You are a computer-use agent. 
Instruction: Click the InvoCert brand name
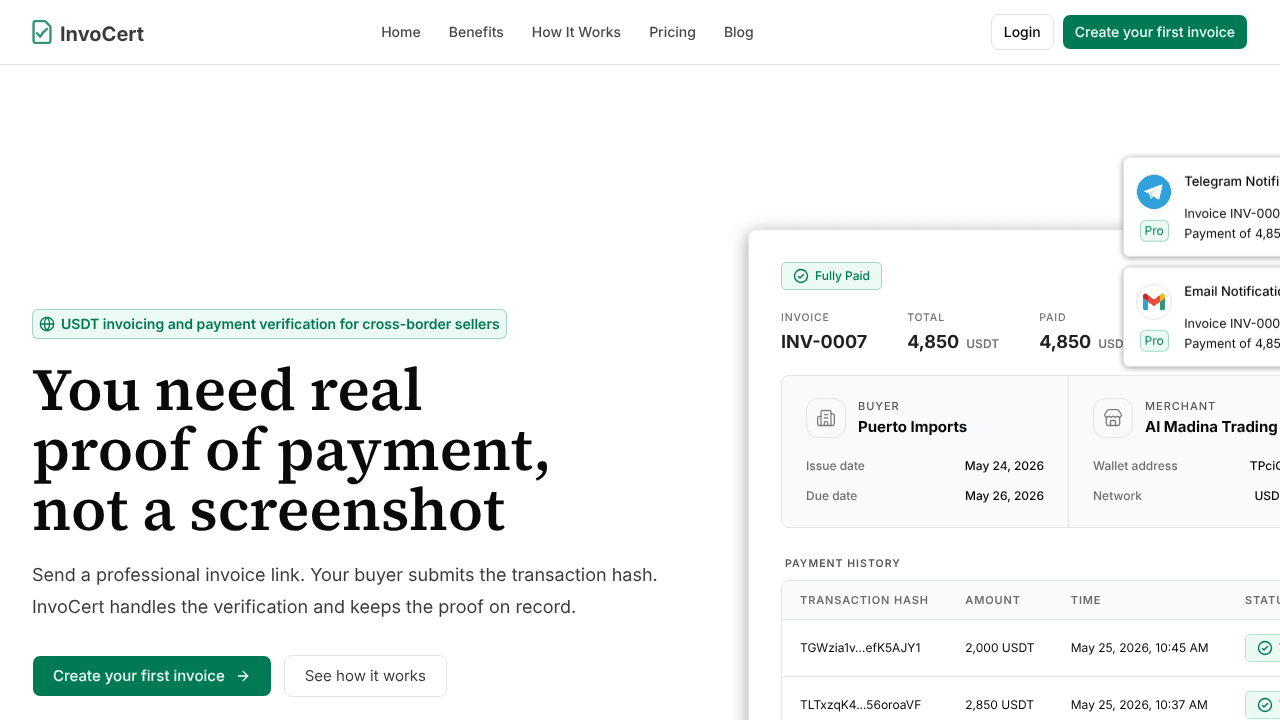click(x=102, y=33)
